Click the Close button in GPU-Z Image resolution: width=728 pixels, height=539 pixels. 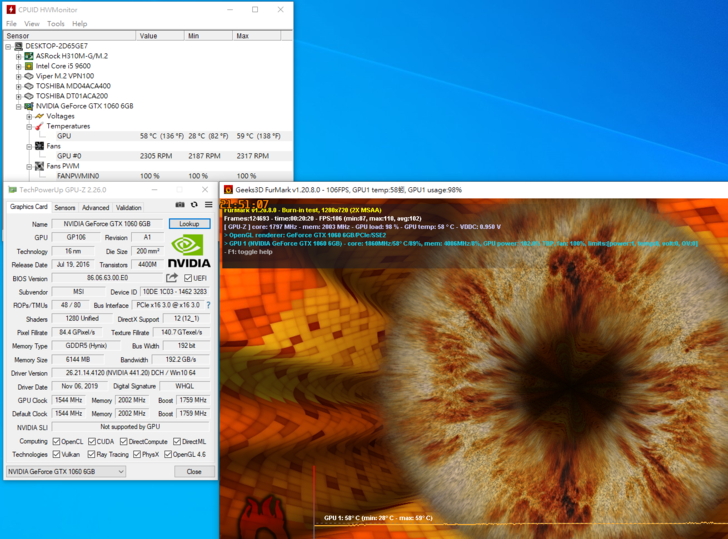[193, 471]
